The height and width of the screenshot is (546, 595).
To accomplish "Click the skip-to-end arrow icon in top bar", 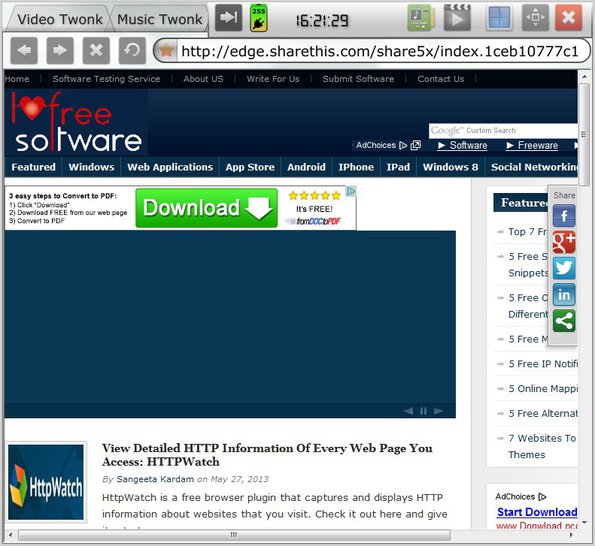I will pos(228,17).
